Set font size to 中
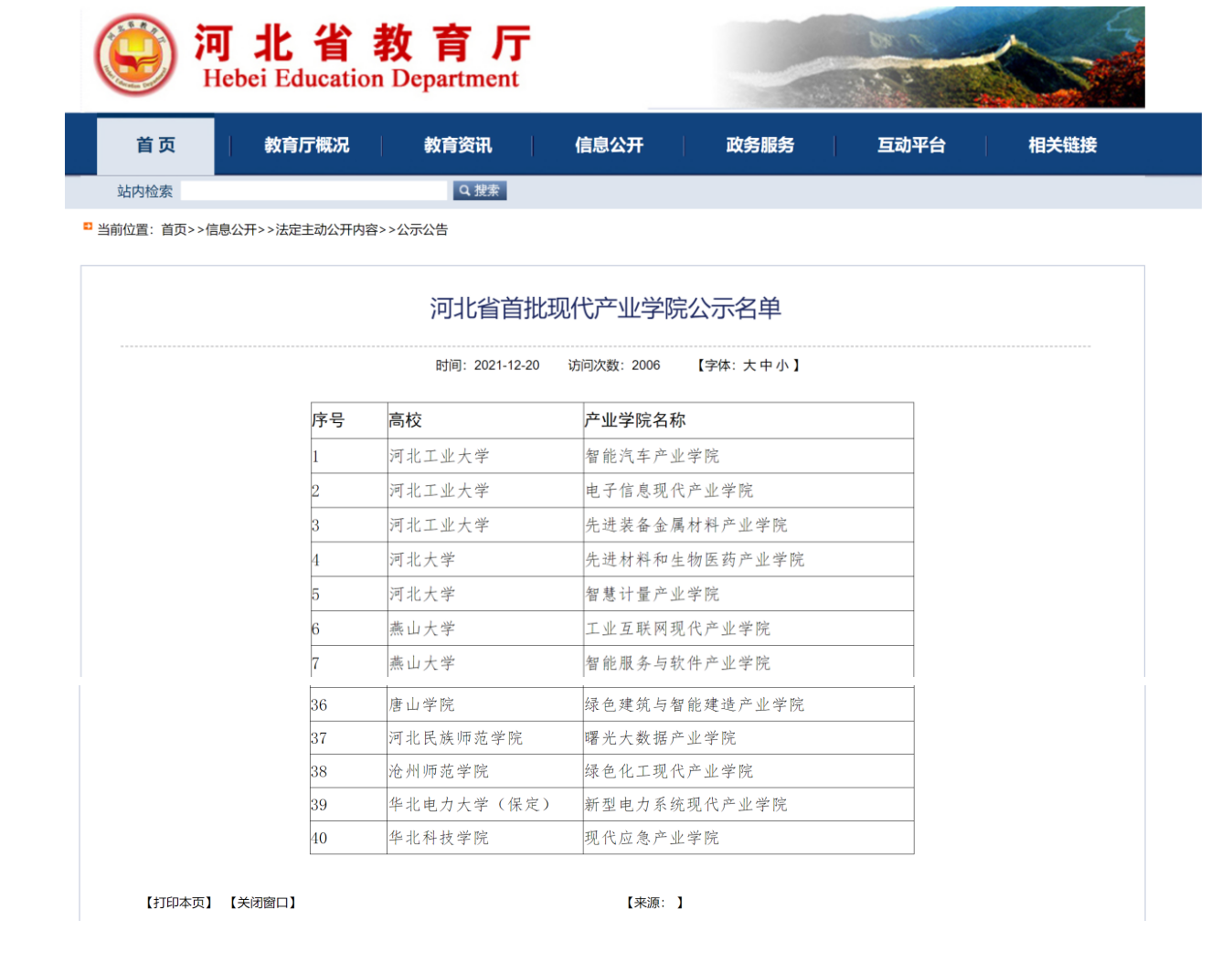 click(x=766, y=365)
